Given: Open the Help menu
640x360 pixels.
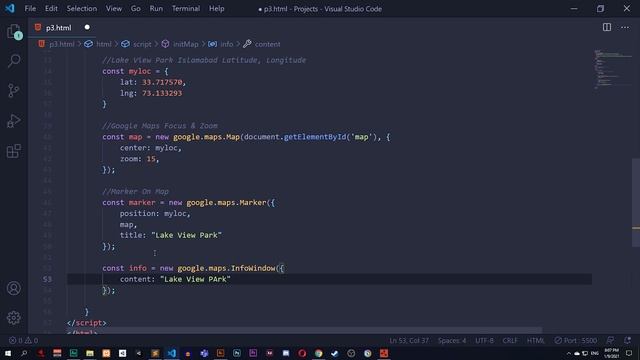Looking at the screenshot, I should (x=217, y=9).
